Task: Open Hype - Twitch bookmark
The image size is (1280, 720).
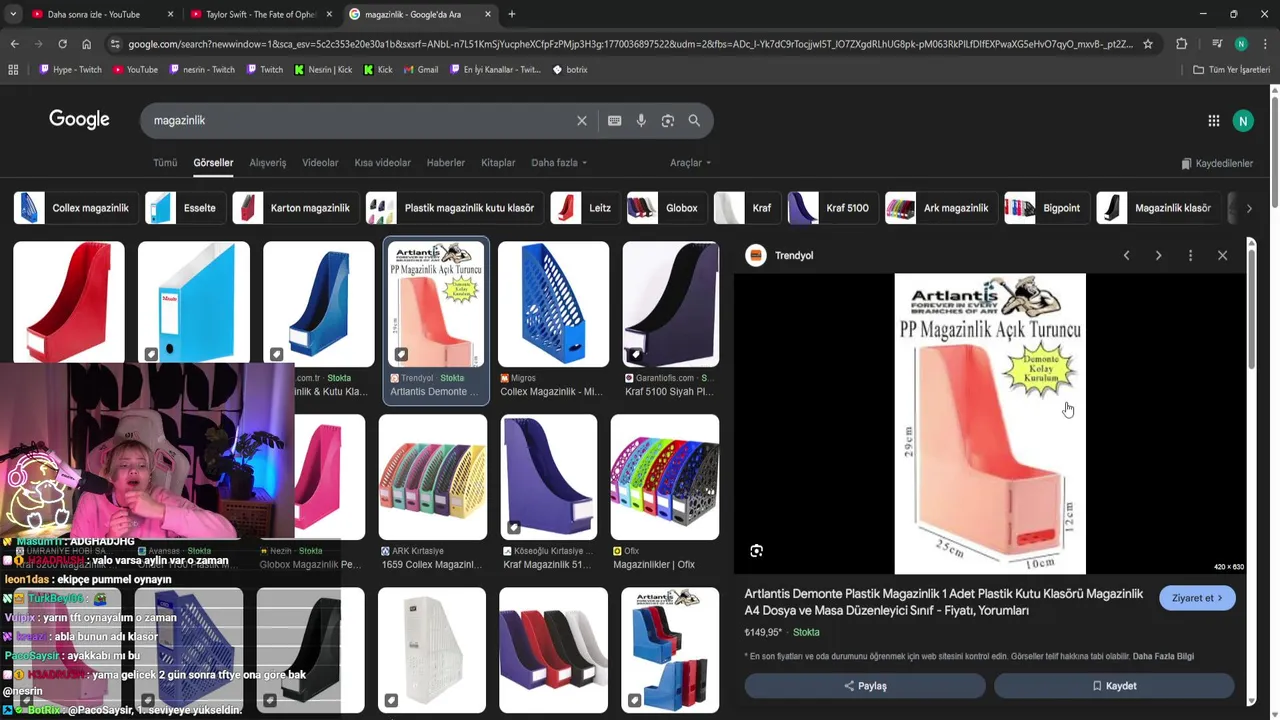Action: [70, 70]
